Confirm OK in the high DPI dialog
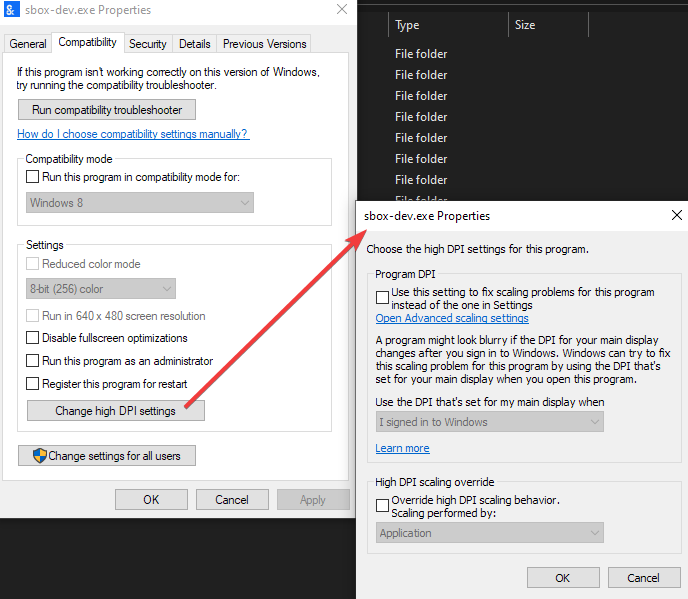 click(x=563, y=577)
